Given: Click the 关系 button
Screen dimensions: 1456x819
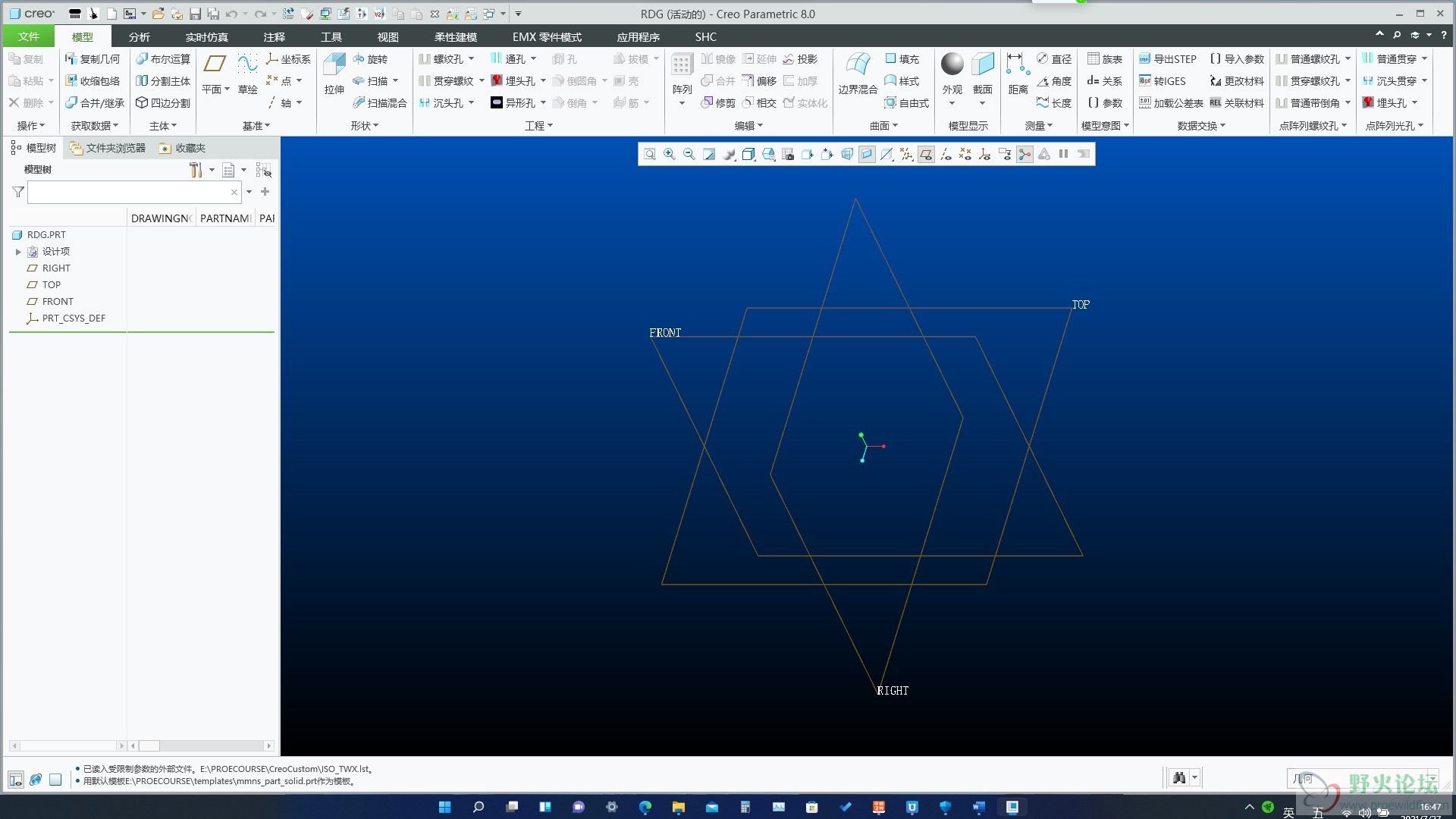Looking at the screenshot, I should [1104, 81].
